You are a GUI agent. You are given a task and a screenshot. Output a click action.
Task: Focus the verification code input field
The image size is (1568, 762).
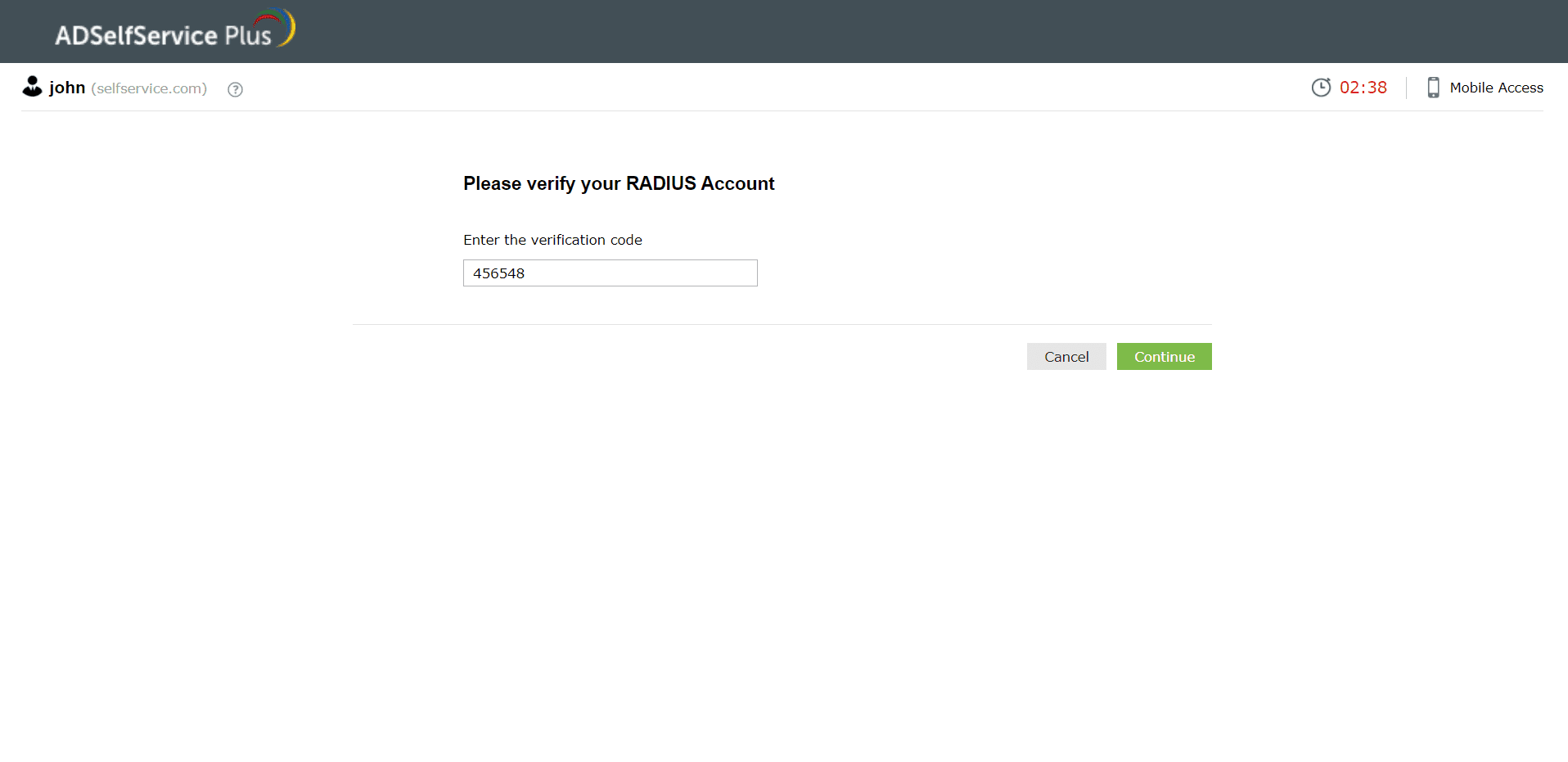tap(611, 273)
